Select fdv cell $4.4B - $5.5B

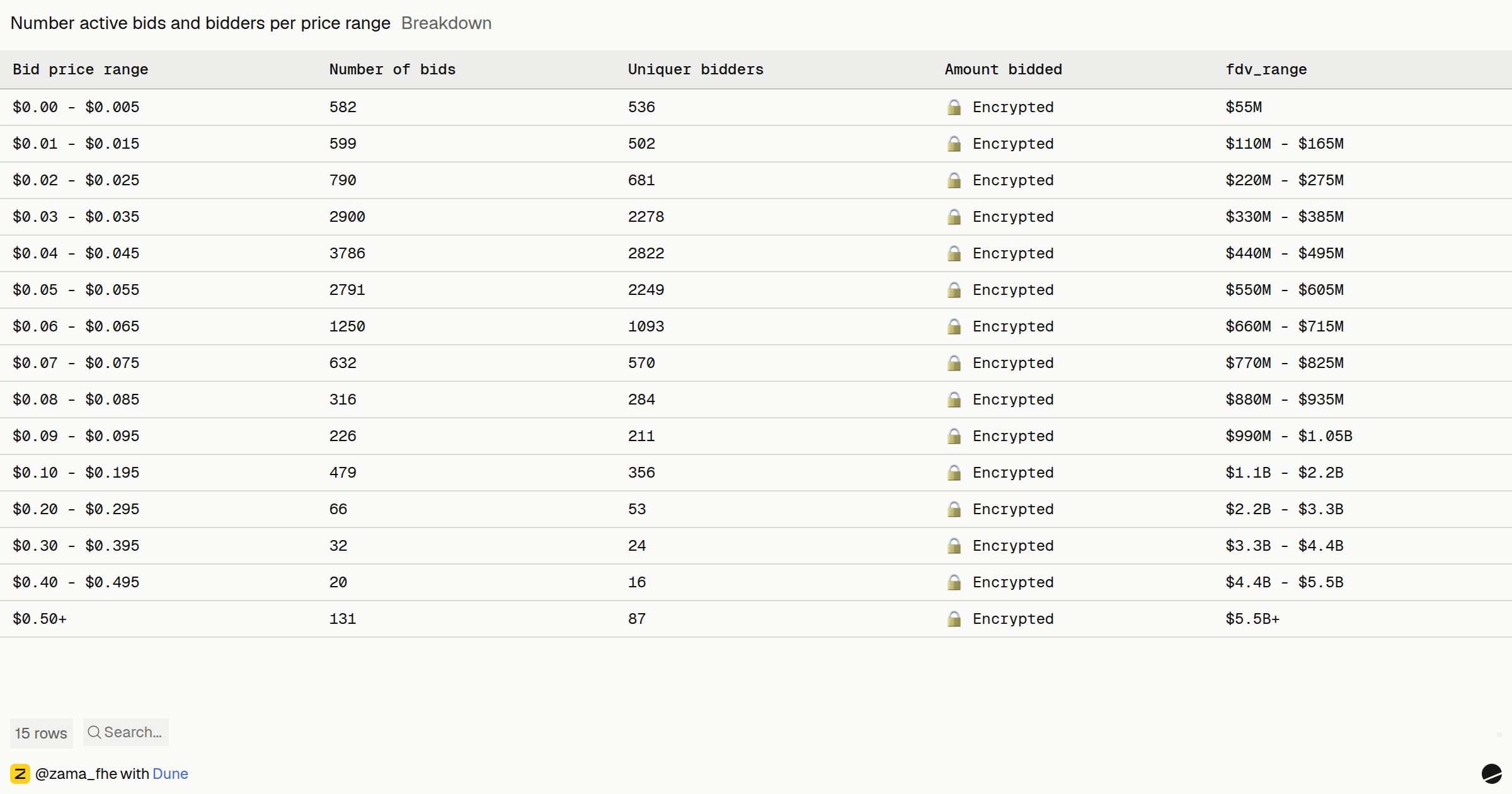[x=1285, y=582]
